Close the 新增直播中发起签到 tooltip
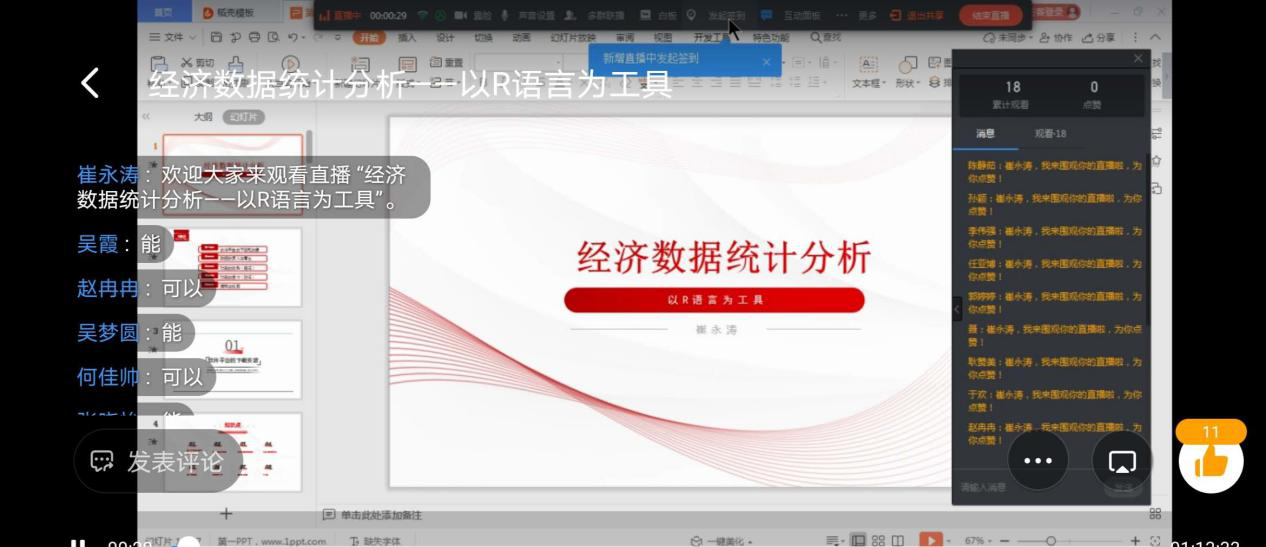This screenshot has width=1266, height=547. pyautogui.click(x=767, y=62)
